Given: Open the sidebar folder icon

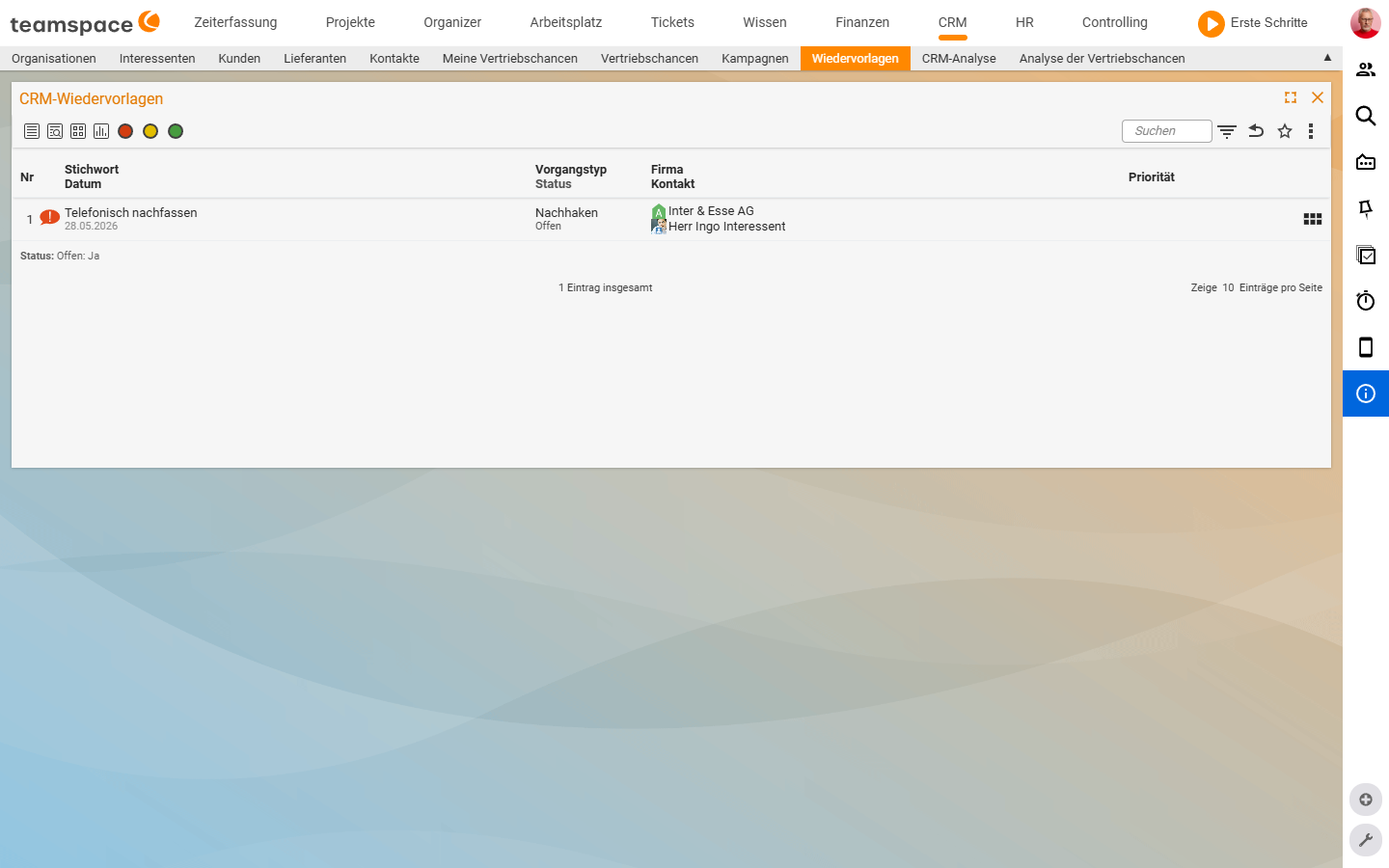Looking at the screenshot, I should click(1366, 162).
